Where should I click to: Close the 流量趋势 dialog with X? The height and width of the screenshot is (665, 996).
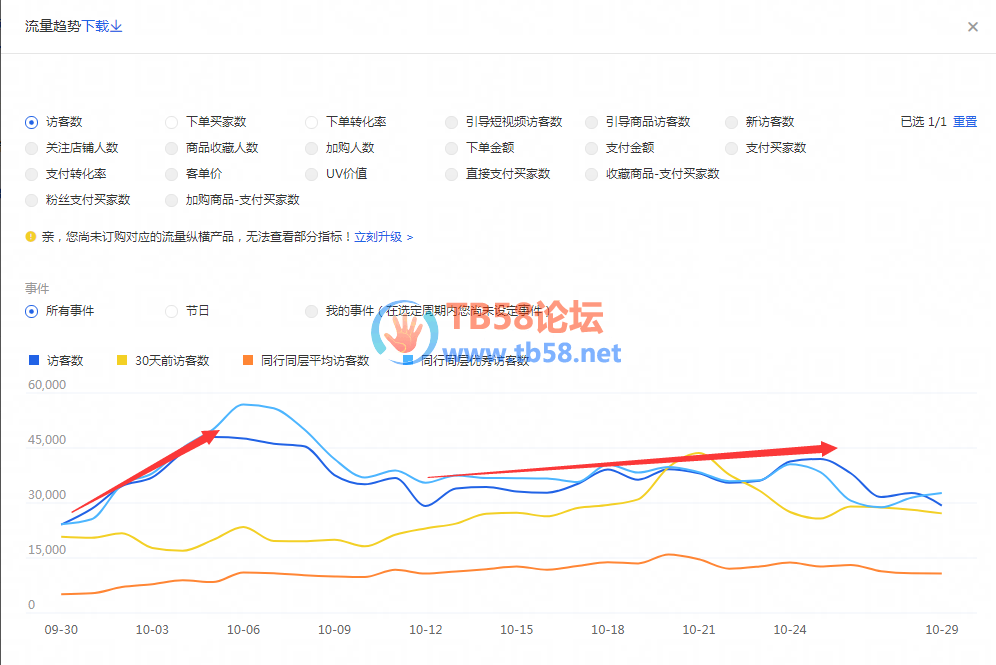tap(972, 27)
